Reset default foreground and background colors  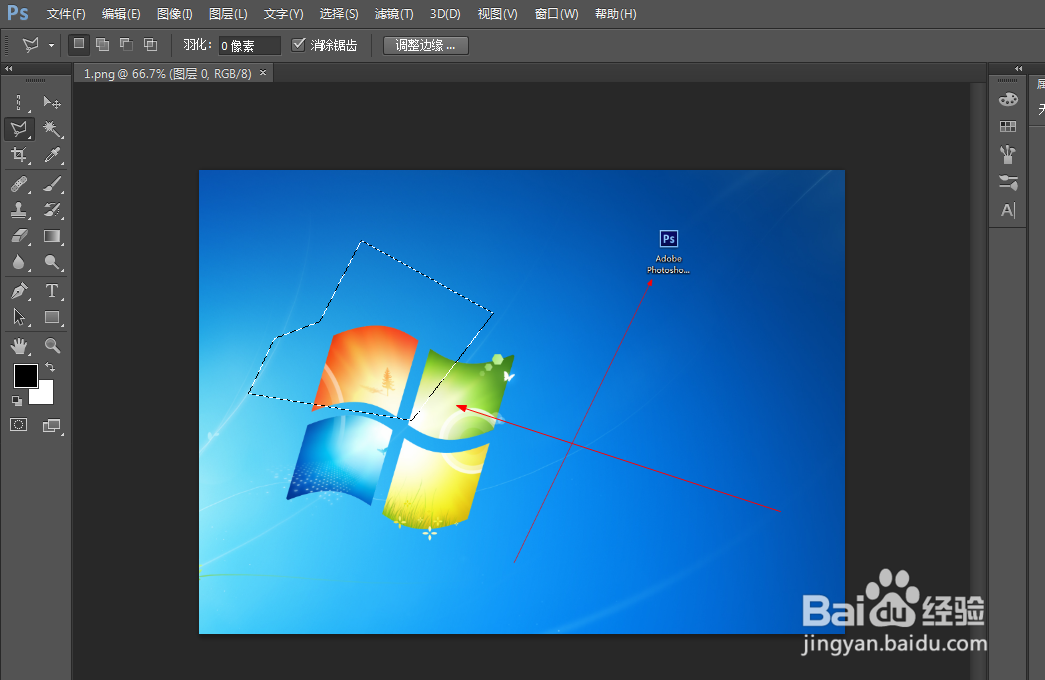[17, 401]
